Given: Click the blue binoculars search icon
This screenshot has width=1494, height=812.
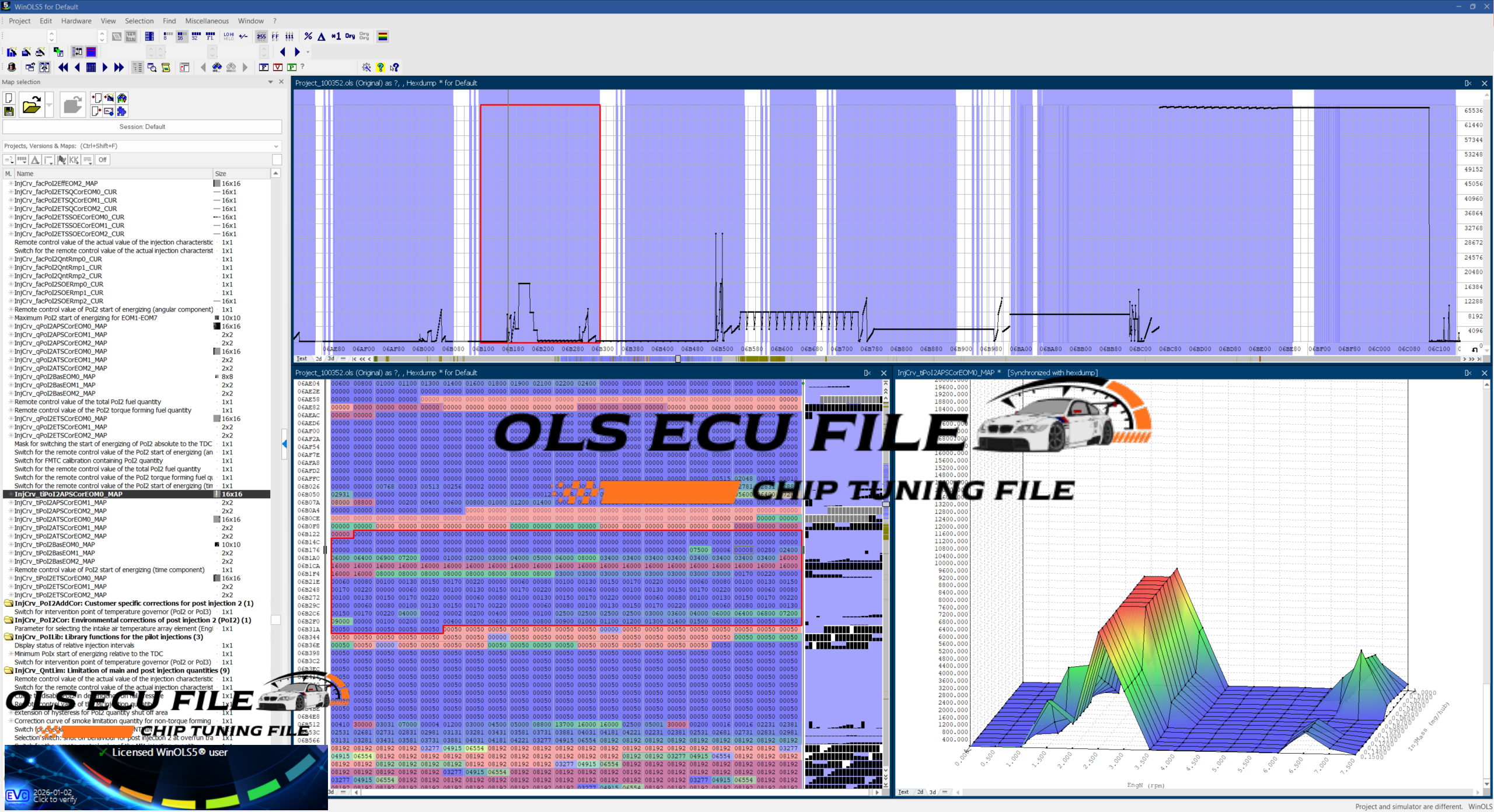Looking at the screenshot, I should [x=217, y=67].
